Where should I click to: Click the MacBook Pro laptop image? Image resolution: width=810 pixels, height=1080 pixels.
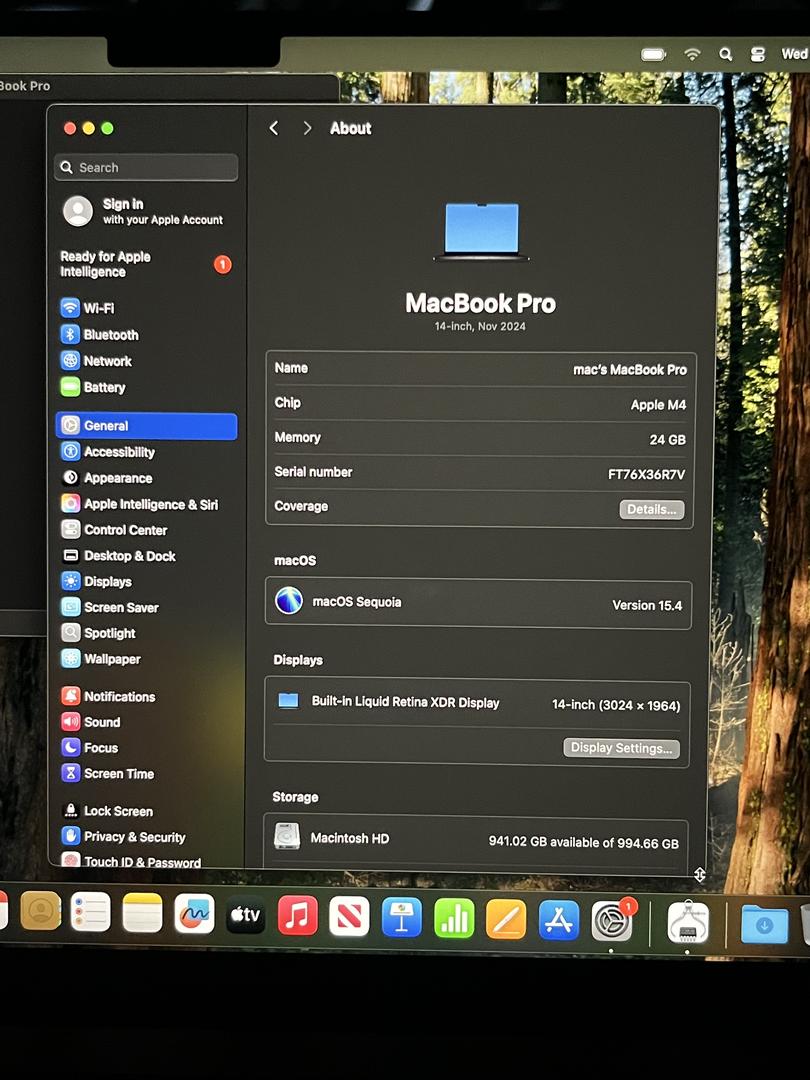pyautogui.click(x=481, y=232)
